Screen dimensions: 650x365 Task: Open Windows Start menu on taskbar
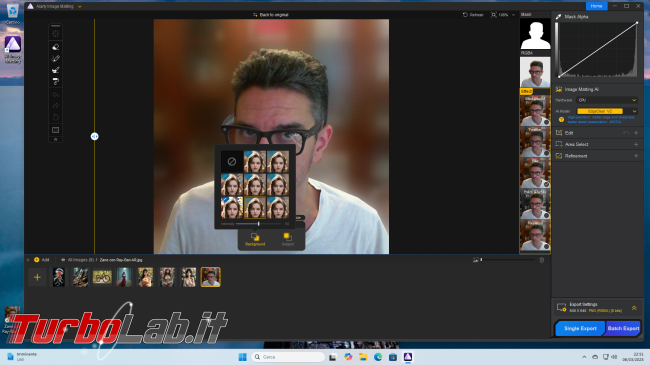[243, 357]
